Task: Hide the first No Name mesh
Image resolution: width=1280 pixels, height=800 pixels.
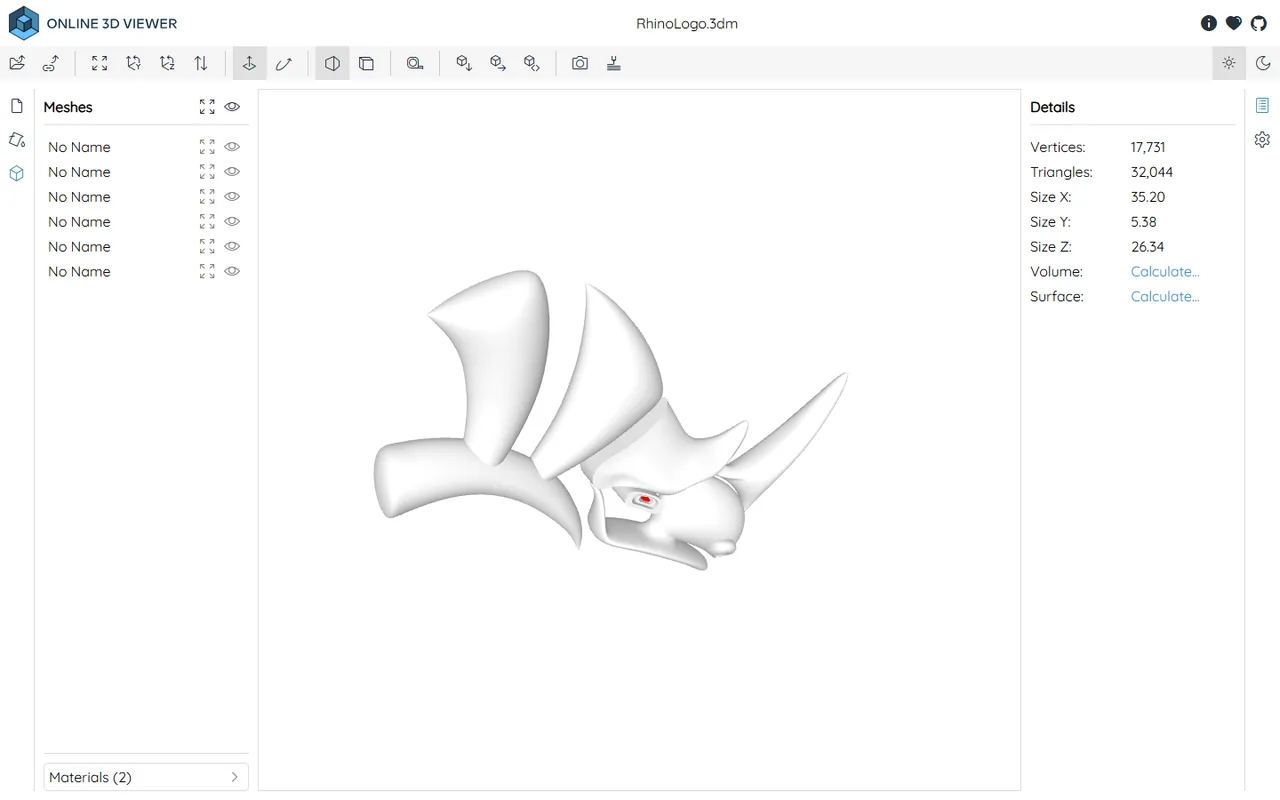Action: tap(232, 146)
